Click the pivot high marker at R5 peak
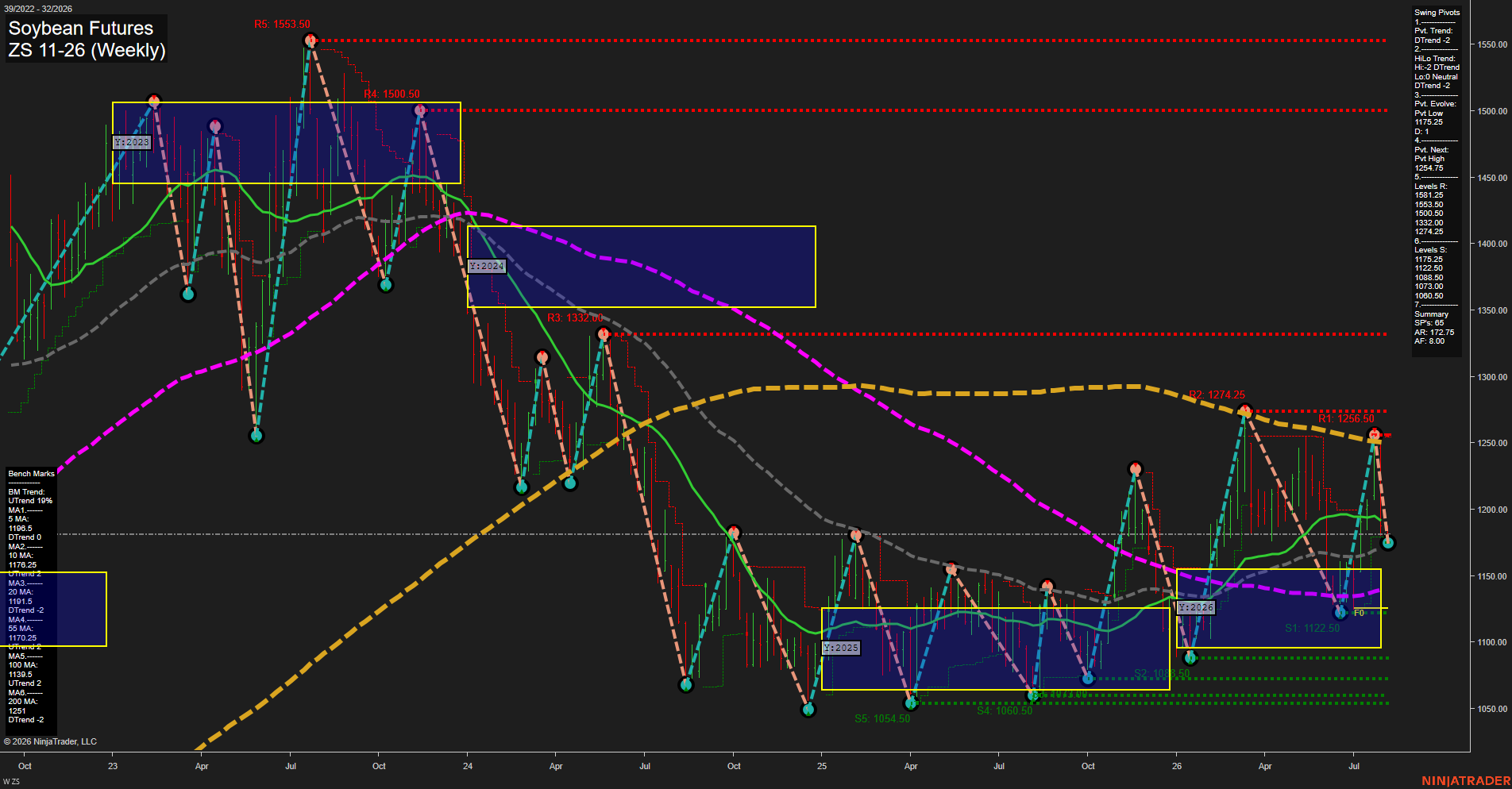Image resolution: width=1512 pixels, height=789 pixels. pos(310,40)
